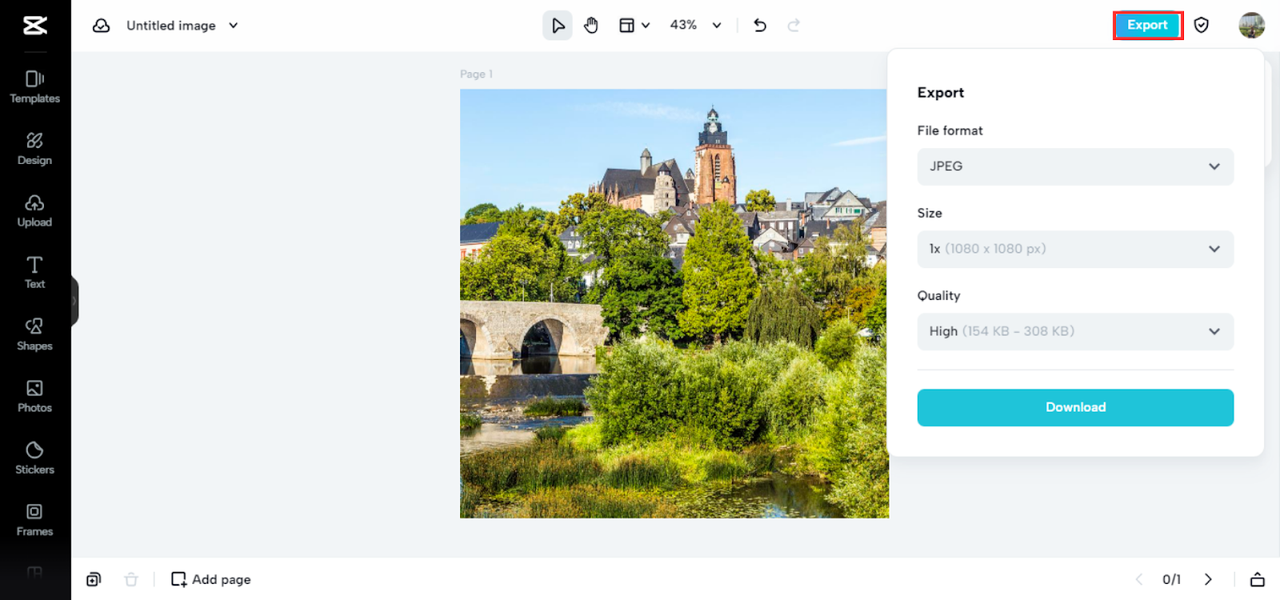Choose the Select pointer tool
This screenshot has height=600, width=1280.
tap(558, 26)
